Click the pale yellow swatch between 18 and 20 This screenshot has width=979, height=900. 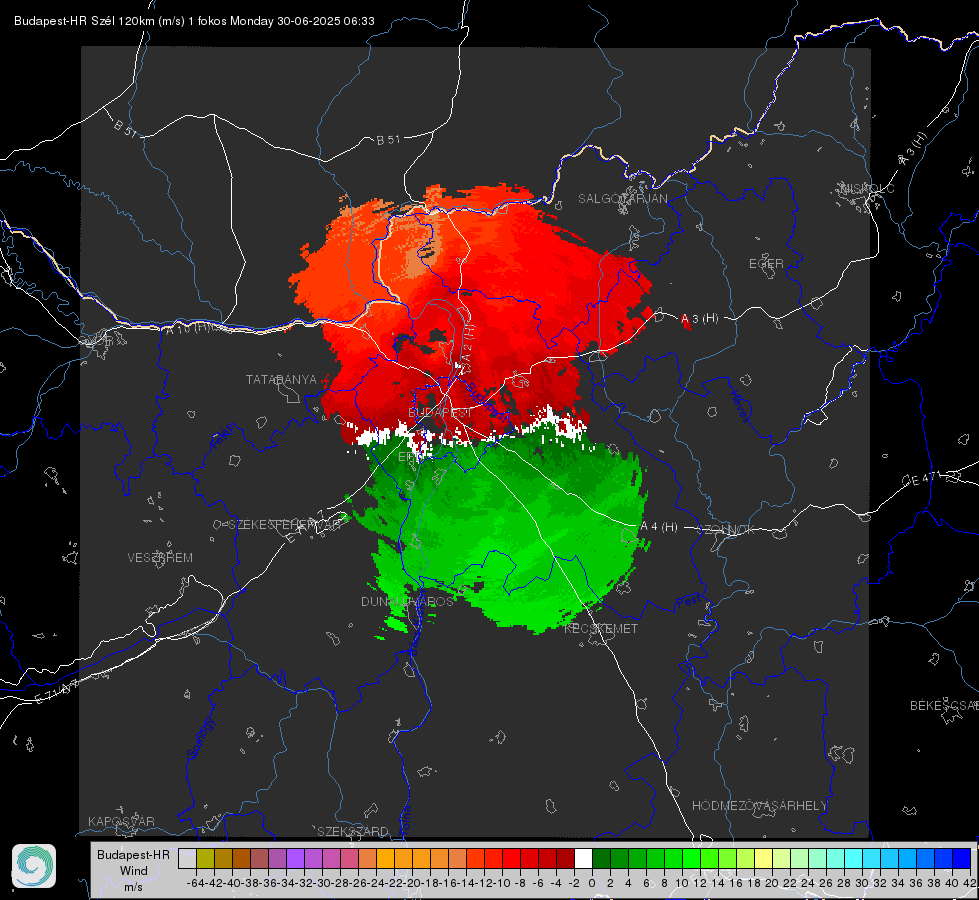pos(763,858)
